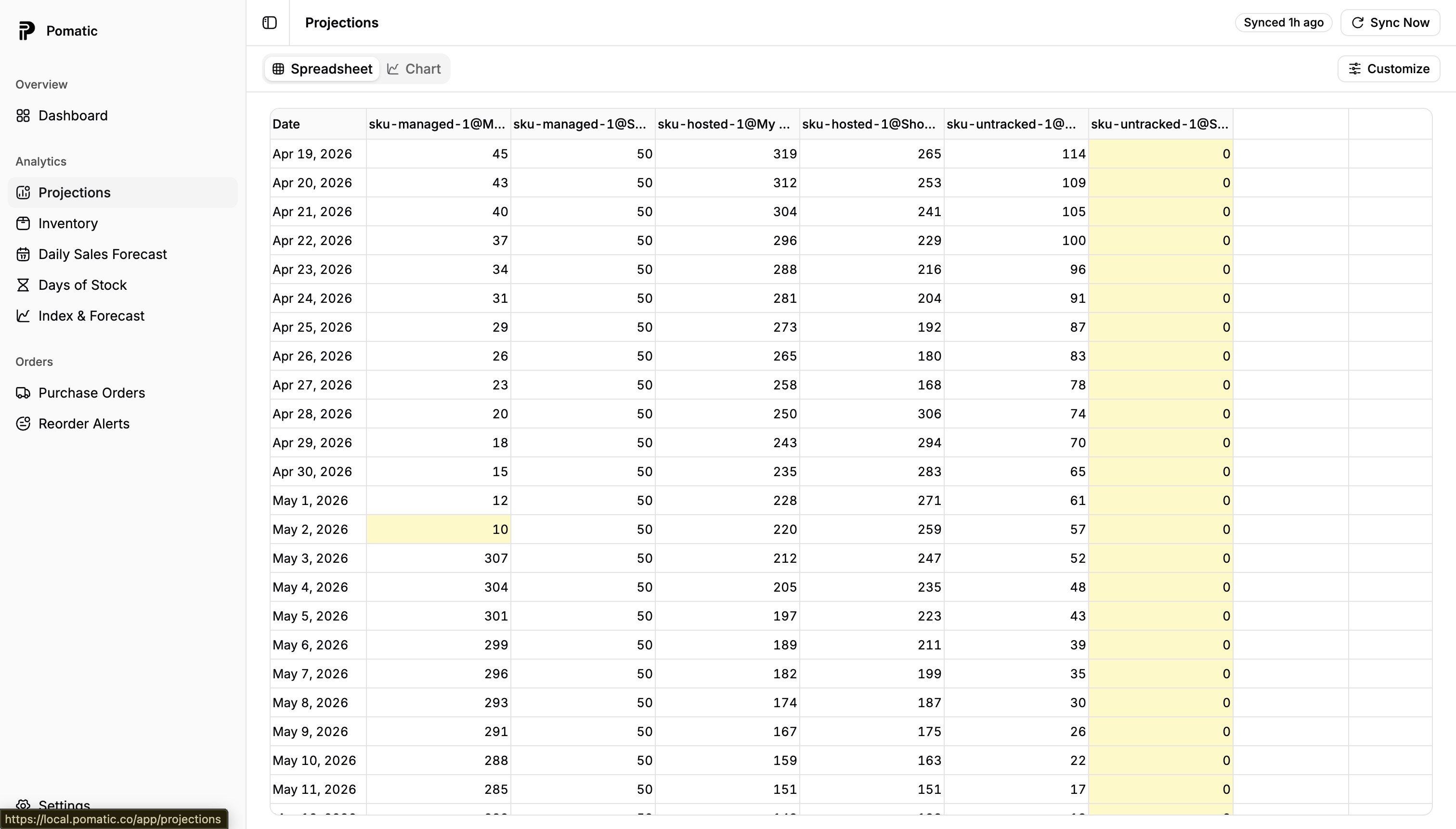The width and height of the screenshot is (1456, 829).
Task: Open Purchase Orders page
Action: (x=122, y=393)
